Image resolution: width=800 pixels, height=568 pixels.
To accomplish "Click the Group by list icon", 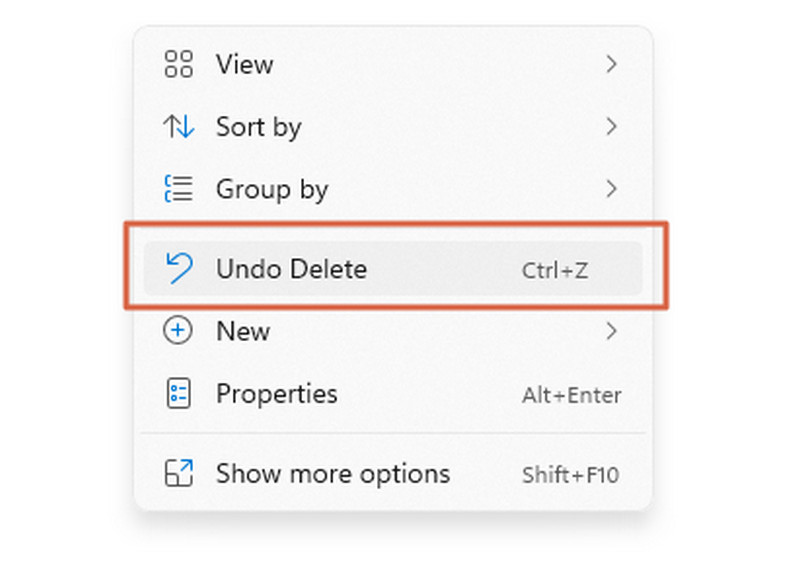I will [x=179, y=189].
